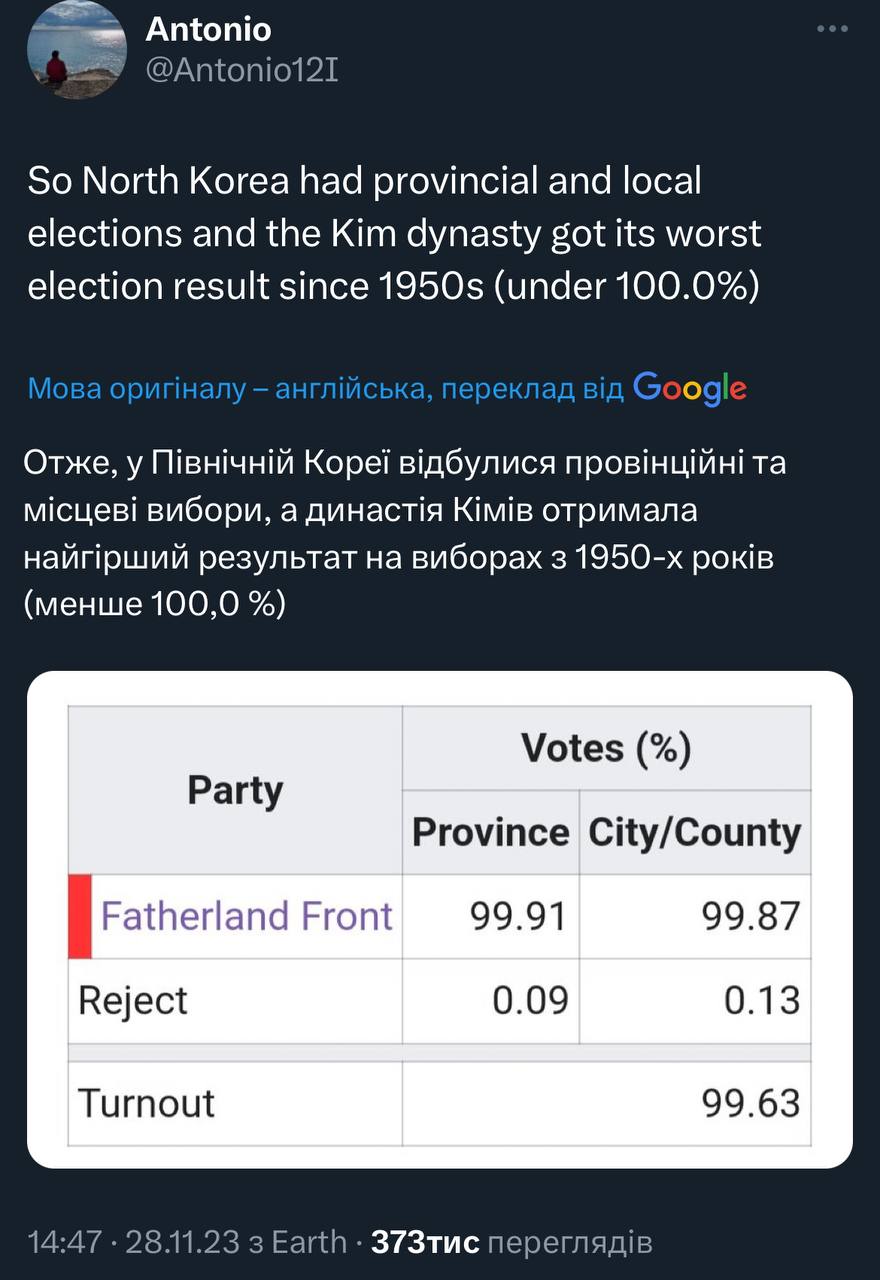
Task: Click the original English tweet text
Action: coord(395,234)
